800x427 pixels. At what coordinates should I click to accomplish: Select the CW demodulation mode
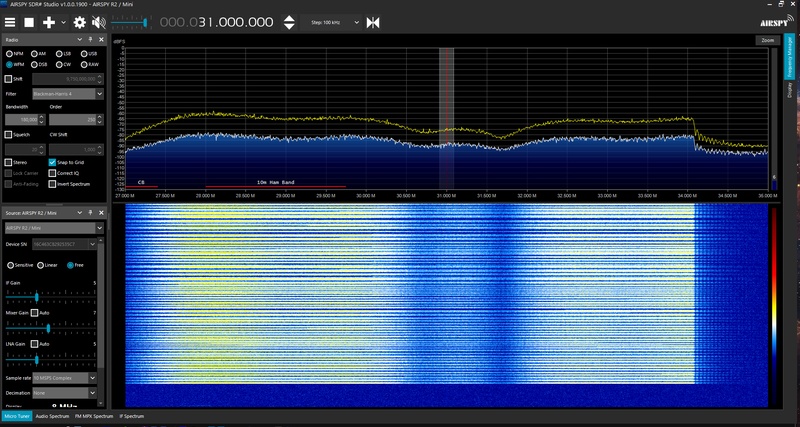coord(63,65)
